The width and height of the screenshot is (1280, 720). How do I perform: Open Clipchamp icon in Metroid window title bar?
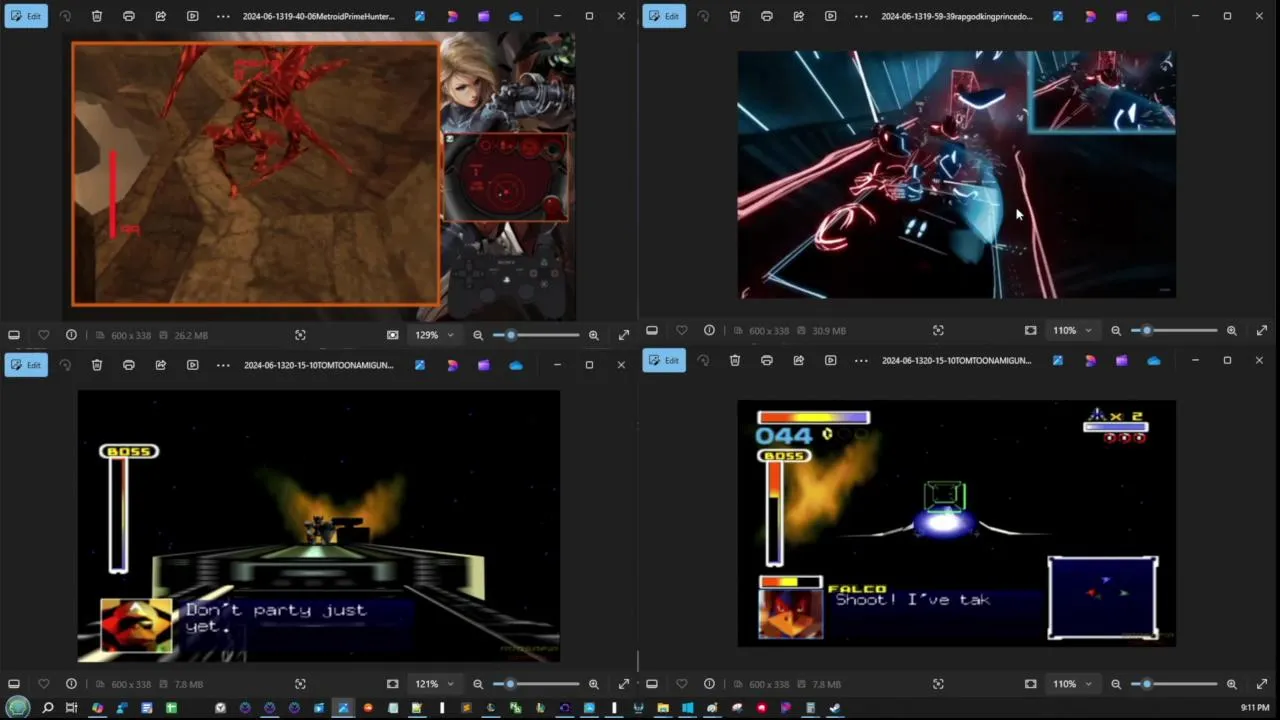[x=484, y=16]
